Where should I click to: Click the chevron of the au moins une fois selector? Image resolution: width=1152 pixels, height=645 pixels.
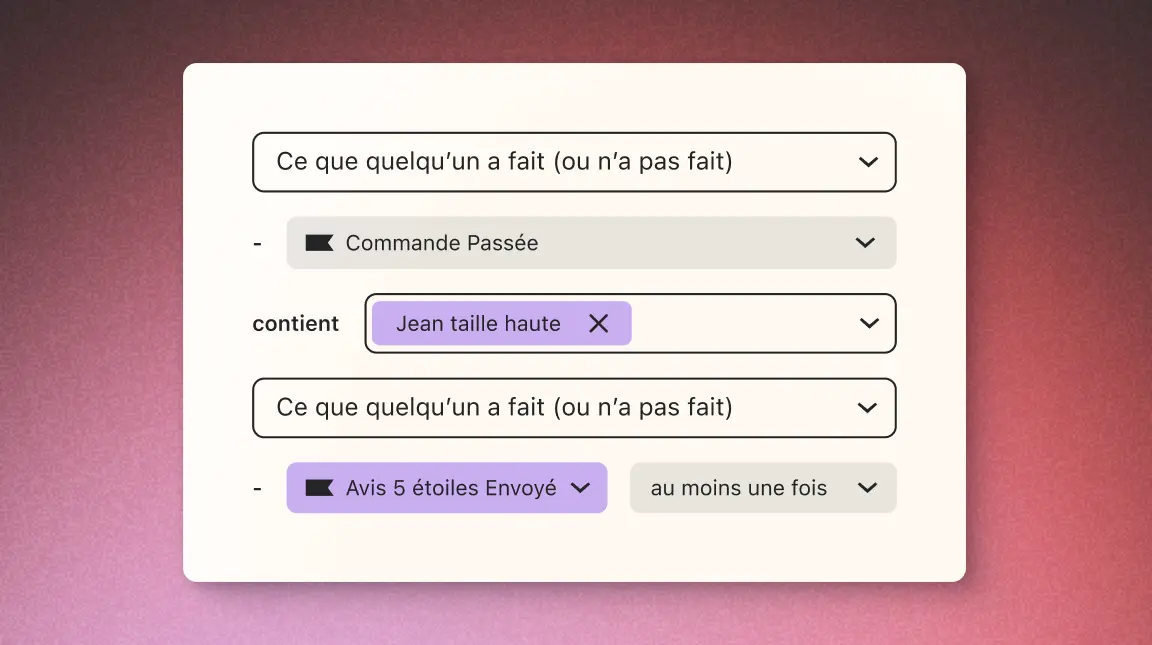coord(866,488)
